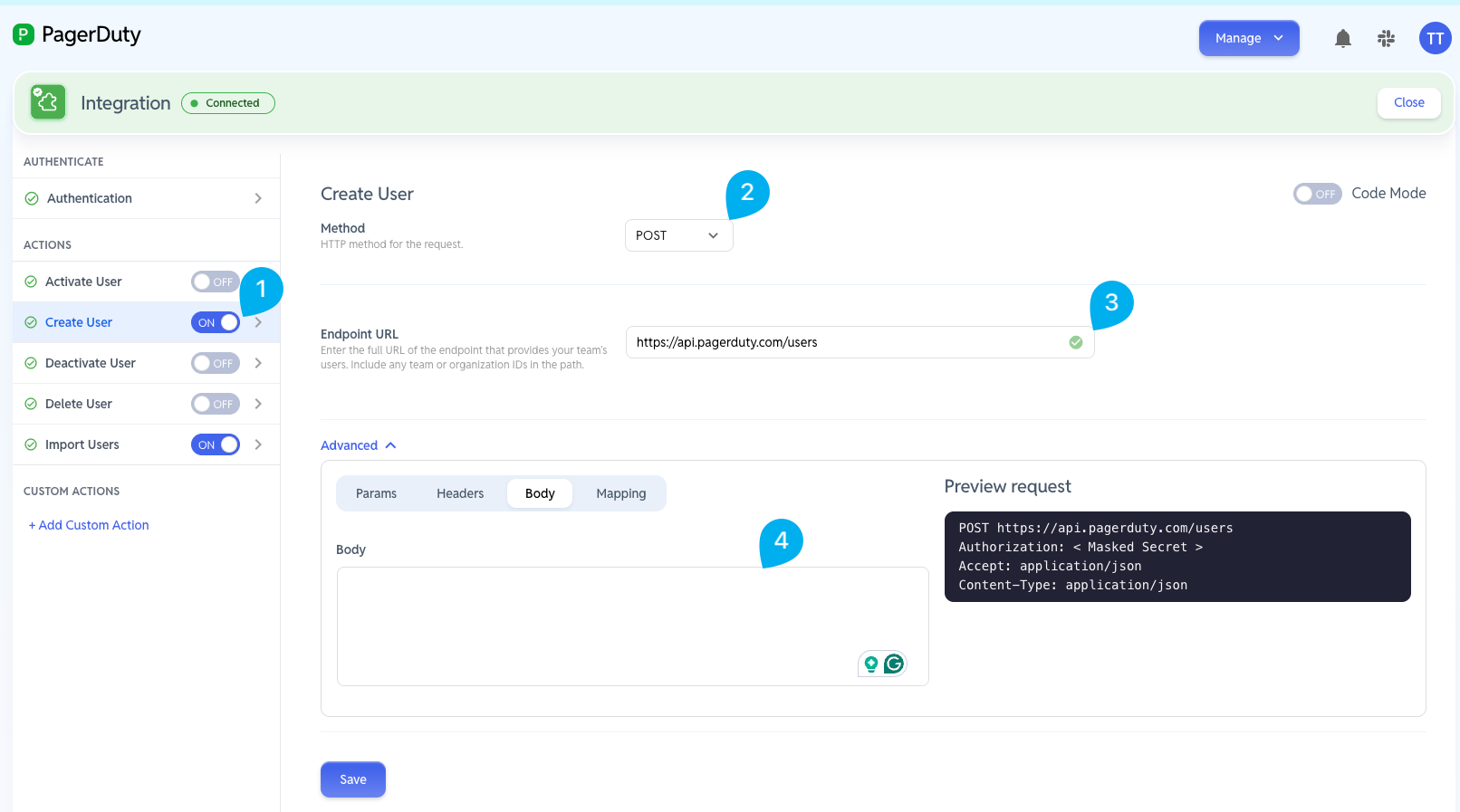Switch to the Headers tab
This screenshot has height=812, width=1460.
(x=460, y=493)
